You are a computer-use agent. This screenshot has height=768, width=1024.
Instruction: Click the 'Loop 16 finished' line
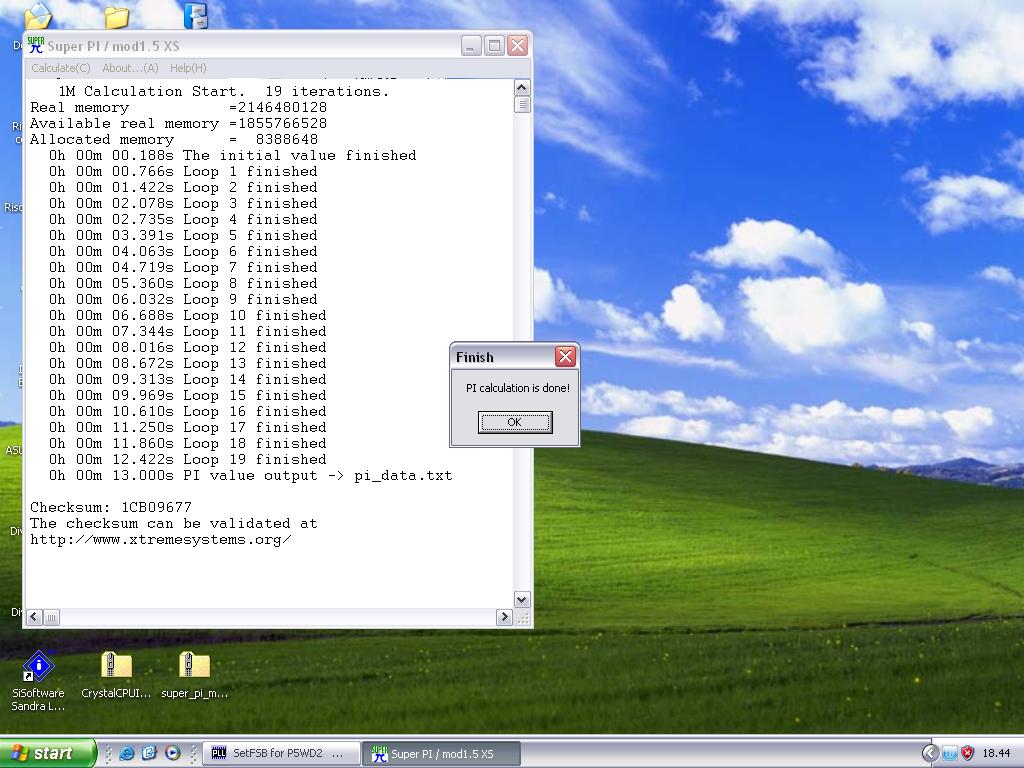(187, 411)
